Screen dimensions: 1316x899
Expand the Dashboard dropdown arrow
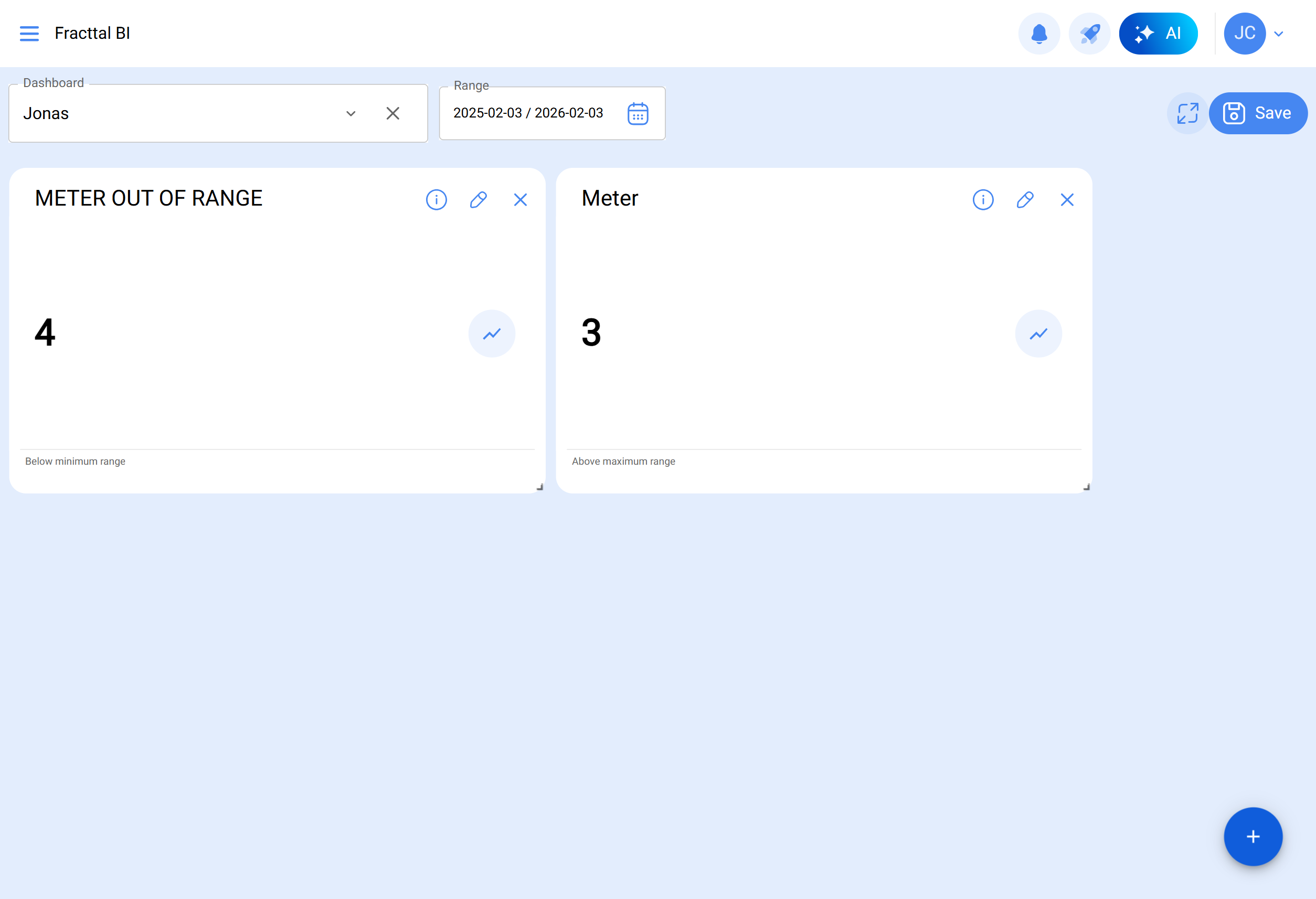coord(351,114)
